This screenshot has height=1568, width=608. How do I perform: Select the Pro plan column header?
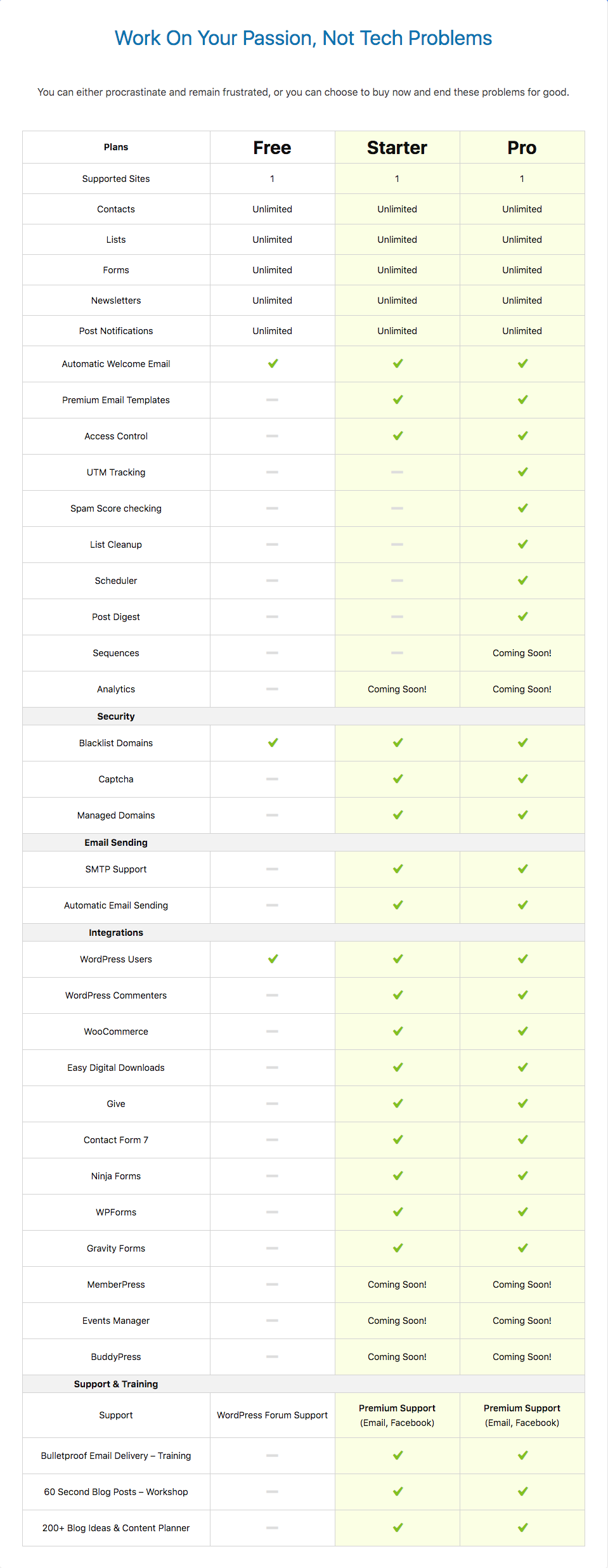522,148
